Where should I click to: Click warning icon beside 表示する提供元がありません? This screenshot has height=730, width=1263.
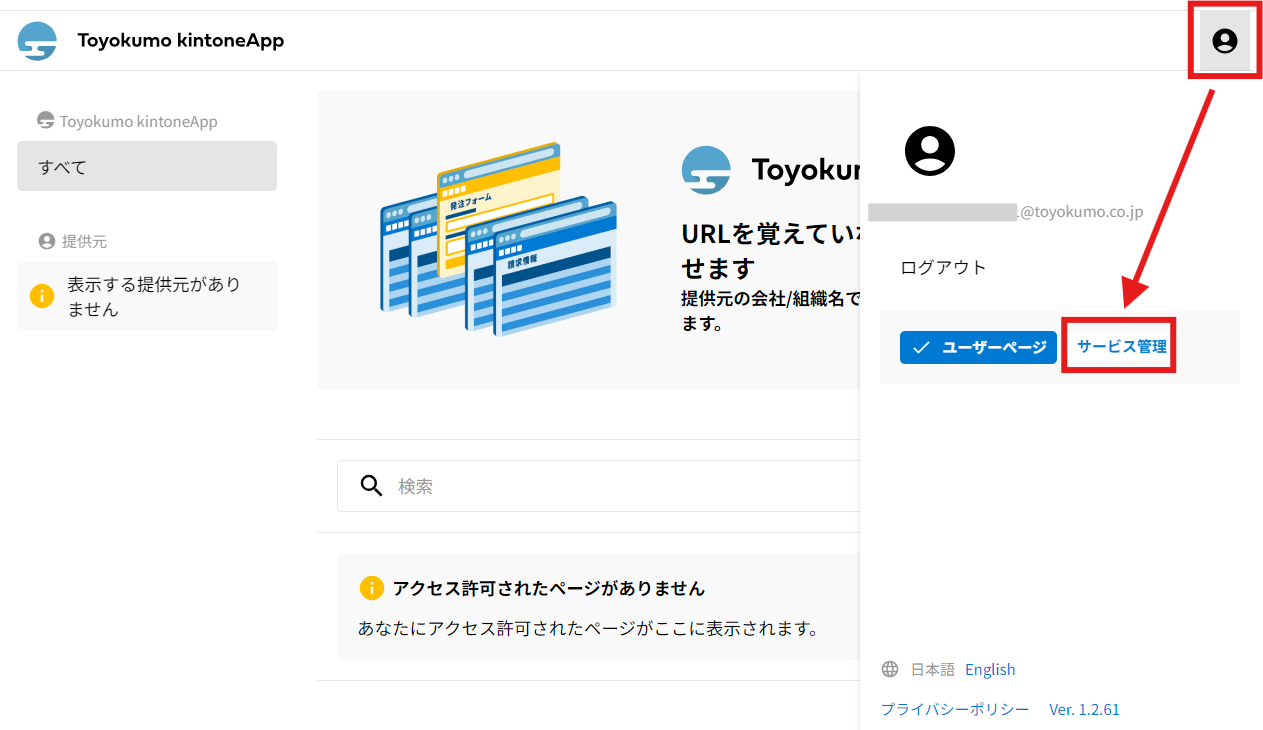[42, 296]
